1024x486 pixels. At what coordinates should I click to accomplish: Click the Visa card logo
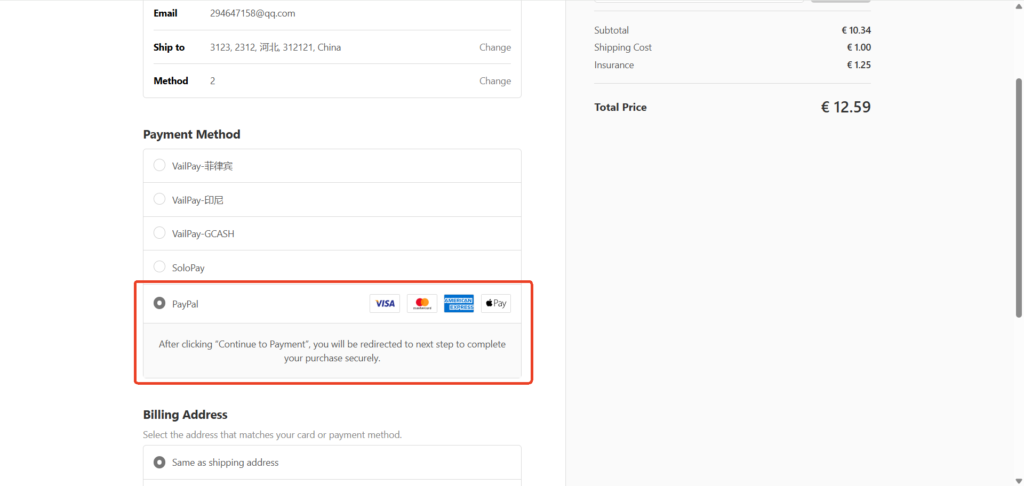point(384,303)
